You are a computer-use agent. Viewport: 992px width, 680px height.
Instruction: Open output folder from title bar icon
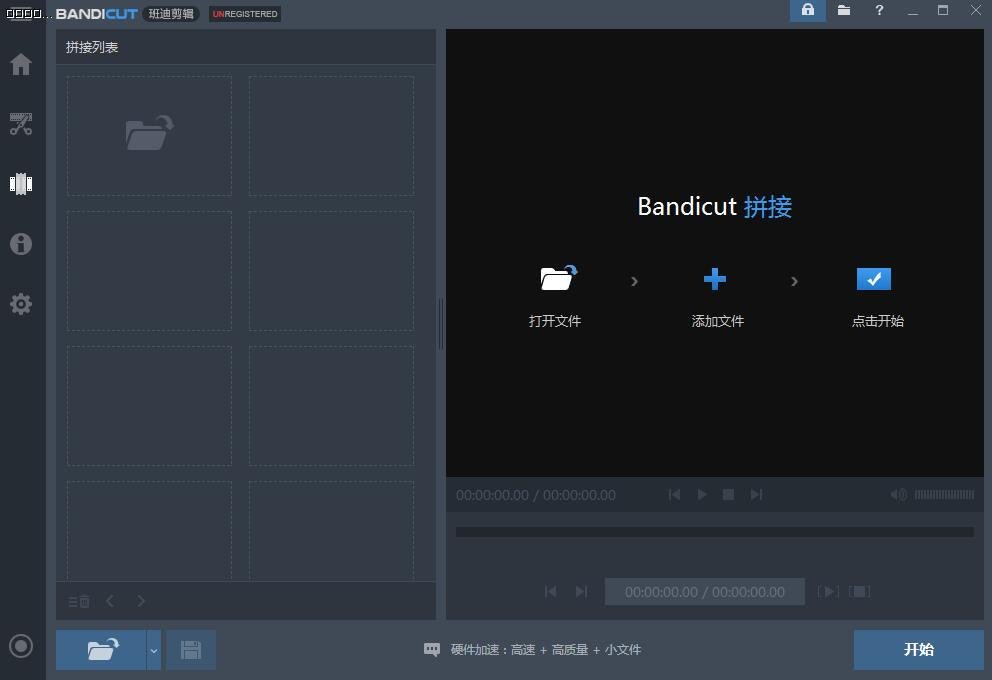(844, 10)
